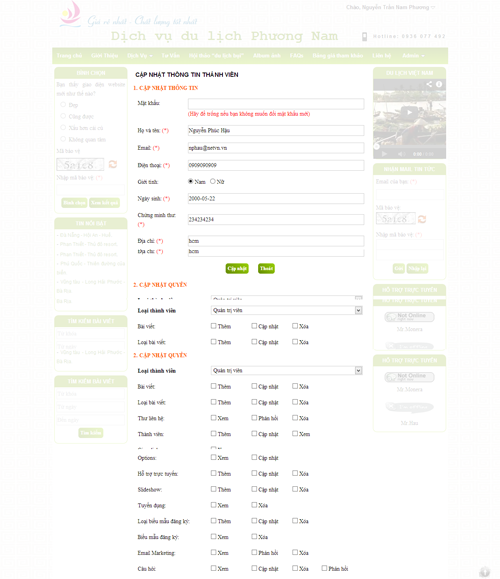
Task: Click the site logo with the sailboat
Action: (71, 14)
